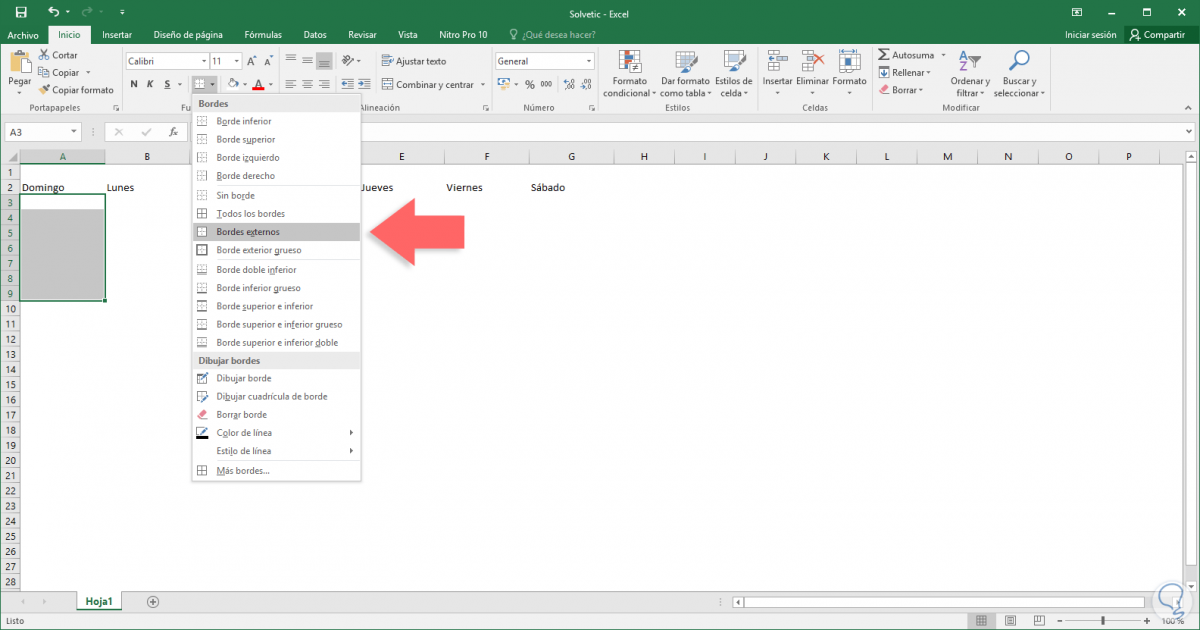1200x630 pixels.
Task: Open Buscar y seleccionar
Action: 1019,74
